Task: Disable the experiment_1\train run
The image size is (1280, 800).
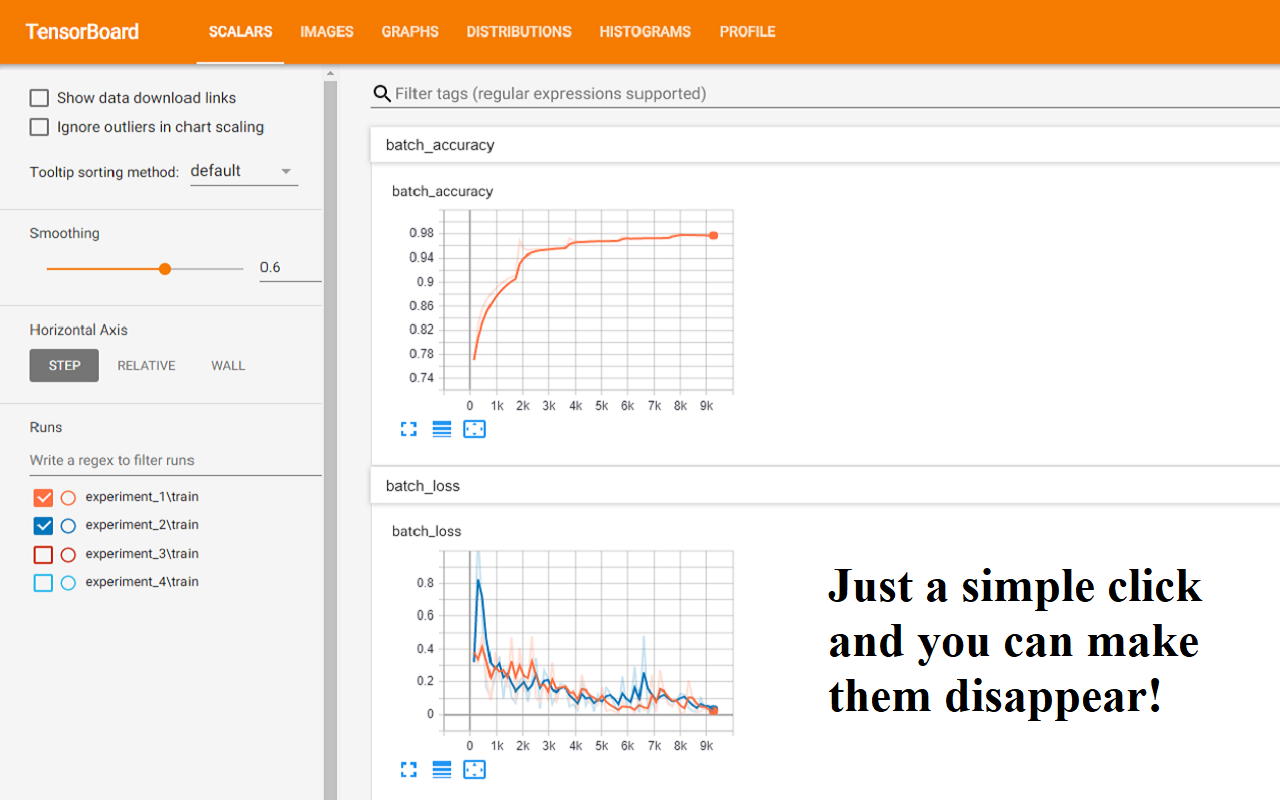Action: click(43, 497)
